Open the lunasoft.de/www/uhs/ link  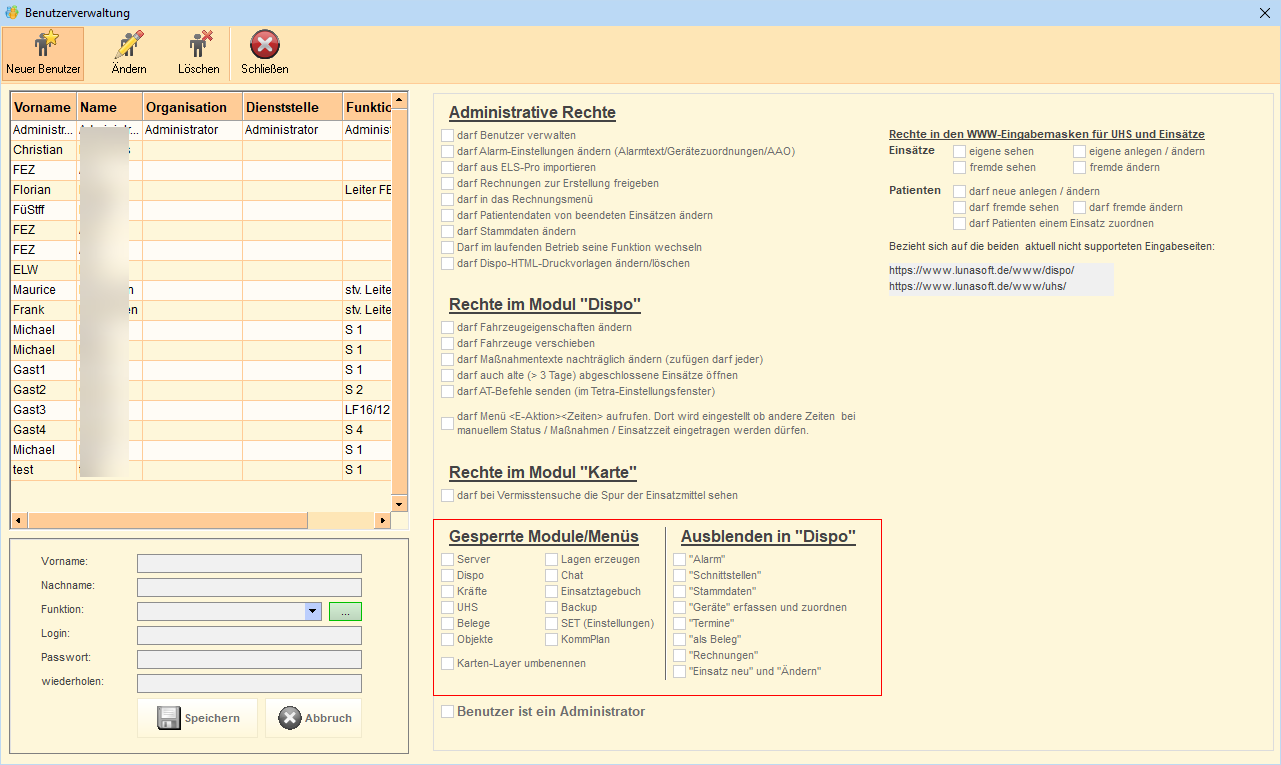pyautogui.click(x=977, y=286)
